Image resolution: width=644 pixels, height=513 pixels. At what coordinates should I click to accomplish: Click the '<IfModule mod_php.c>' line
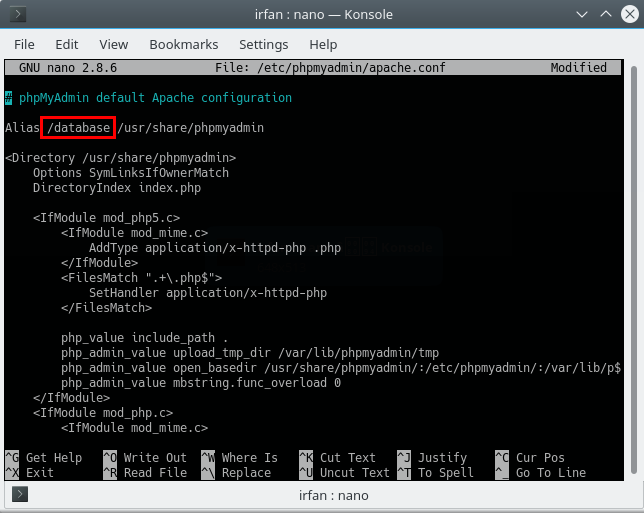point(103,413)
